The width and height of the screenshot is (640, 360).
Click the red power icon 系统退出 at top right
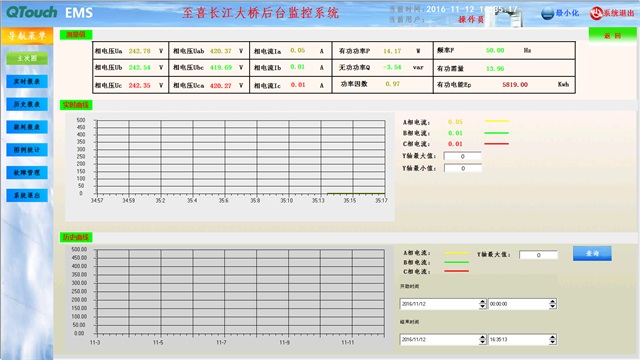coord(596,13)
